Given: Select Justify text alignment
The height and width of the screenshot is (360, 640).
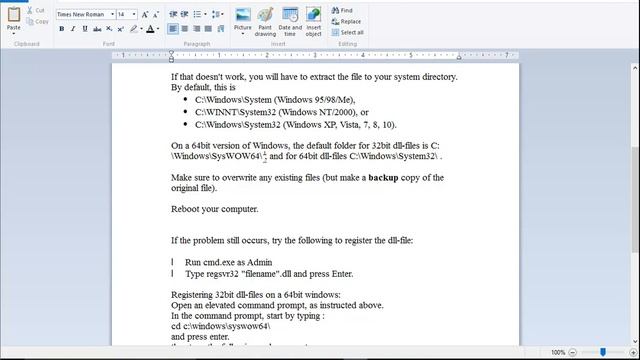Looking at the screenshot, I should [x=209, y=29].
